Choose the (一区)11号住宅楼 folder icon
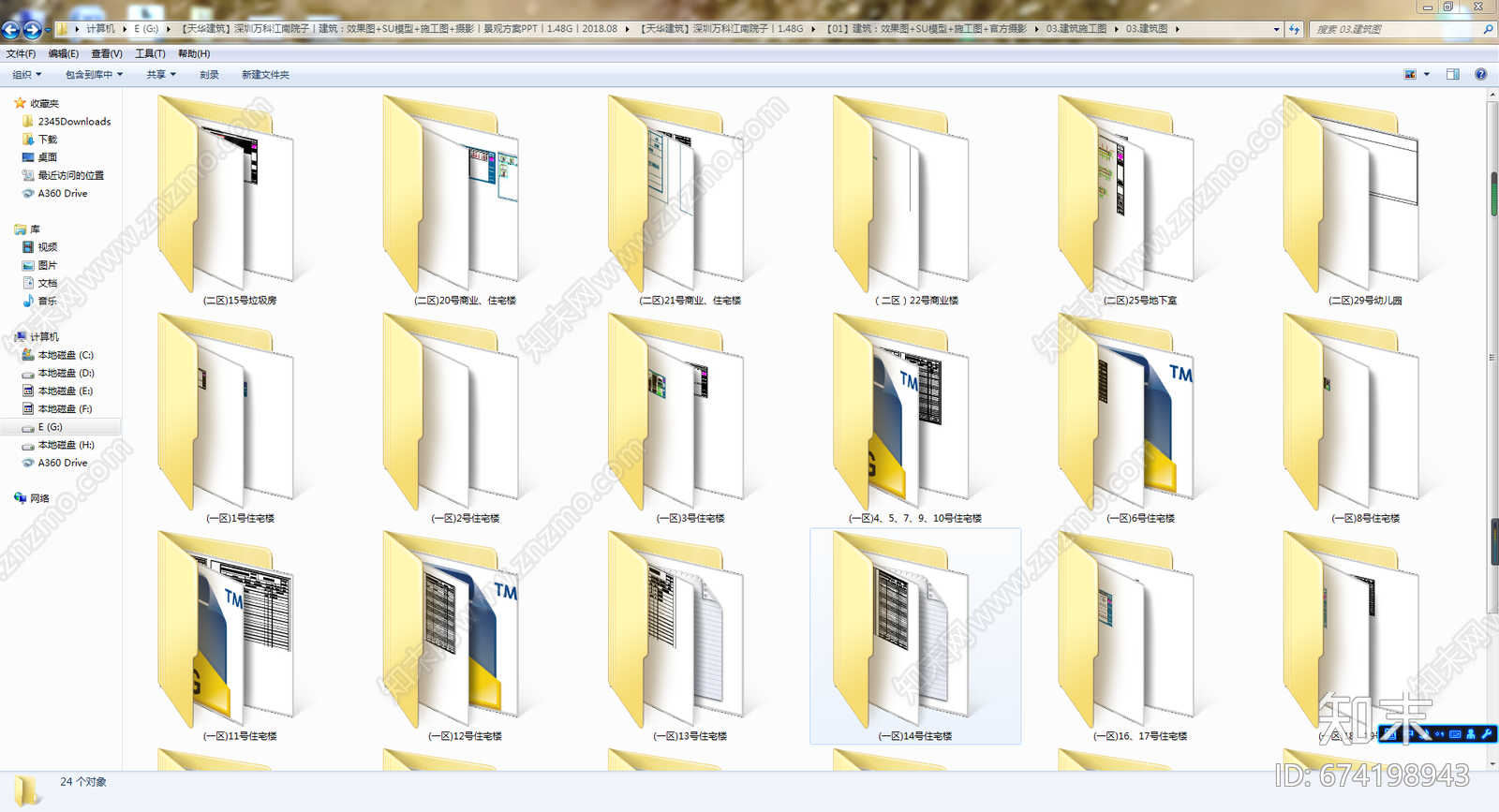 point(226,630)
